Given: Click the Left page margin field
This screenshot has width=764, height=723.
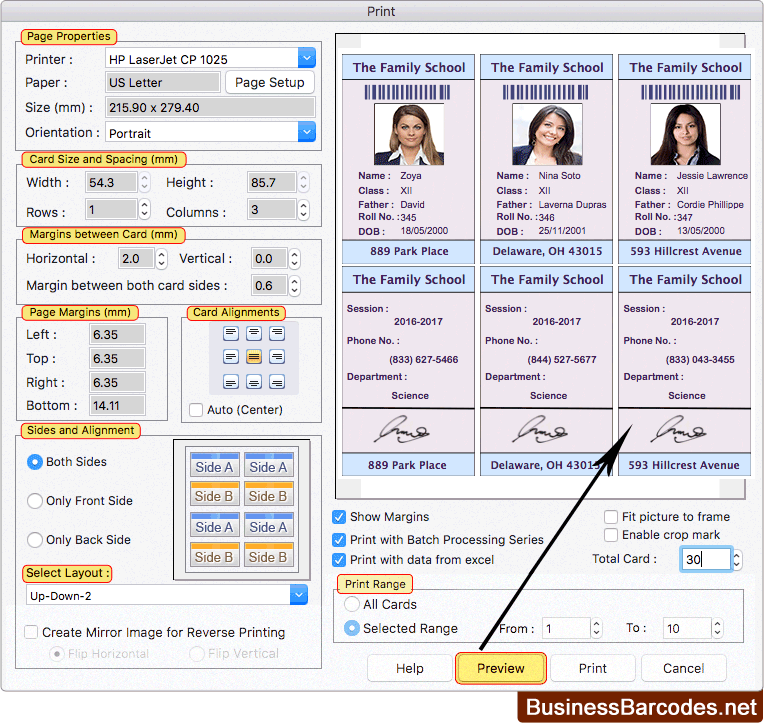Looking at the screenshot, I should [x=117, y=335].
